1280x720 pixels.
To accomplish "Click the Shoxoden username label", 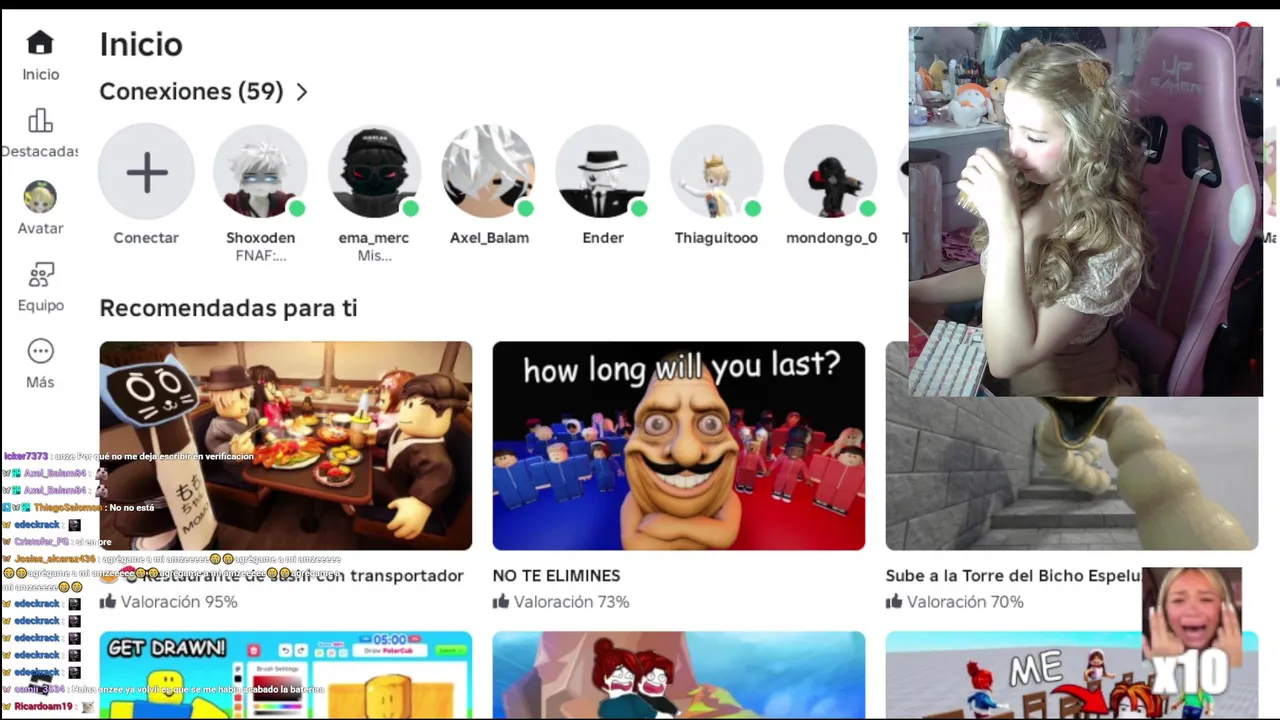I will pyautogui.click(x=260, y=238).
